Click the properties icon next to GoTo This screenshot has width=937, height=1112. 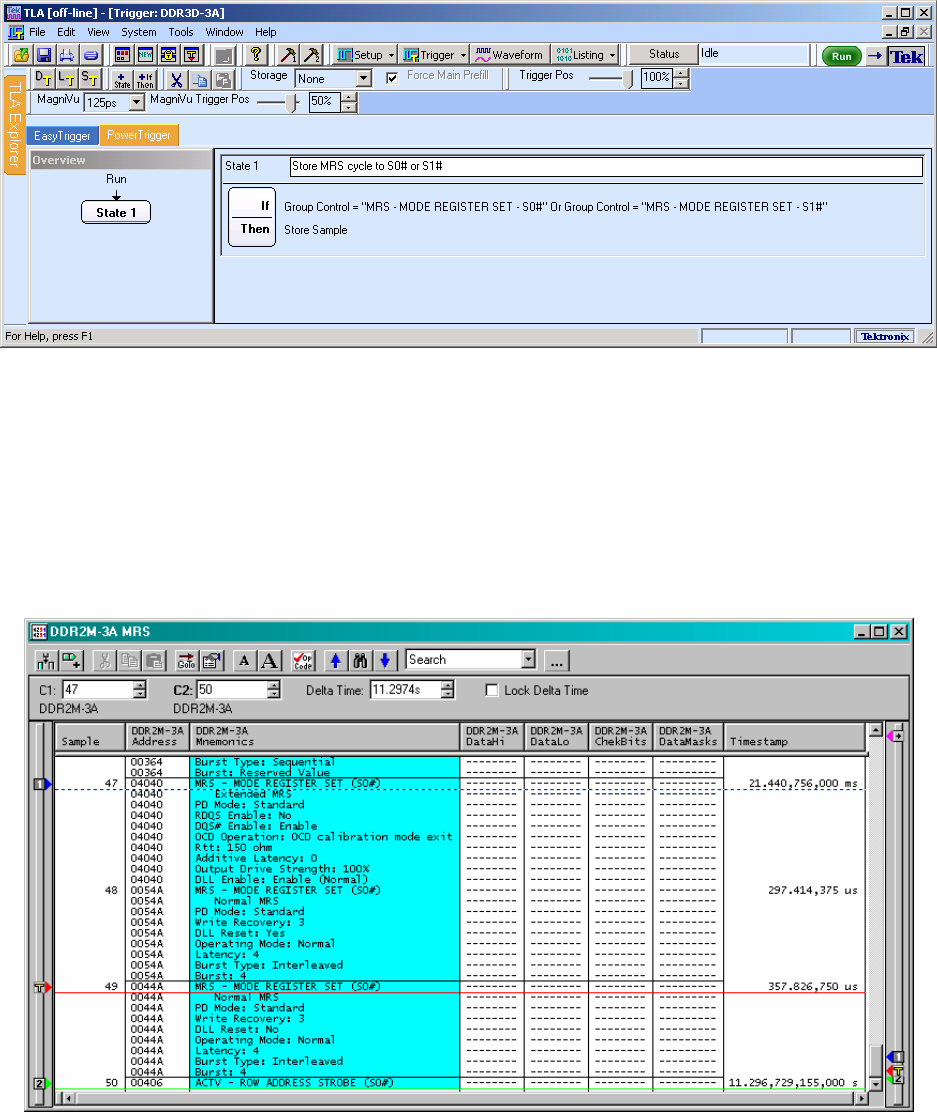211,661
